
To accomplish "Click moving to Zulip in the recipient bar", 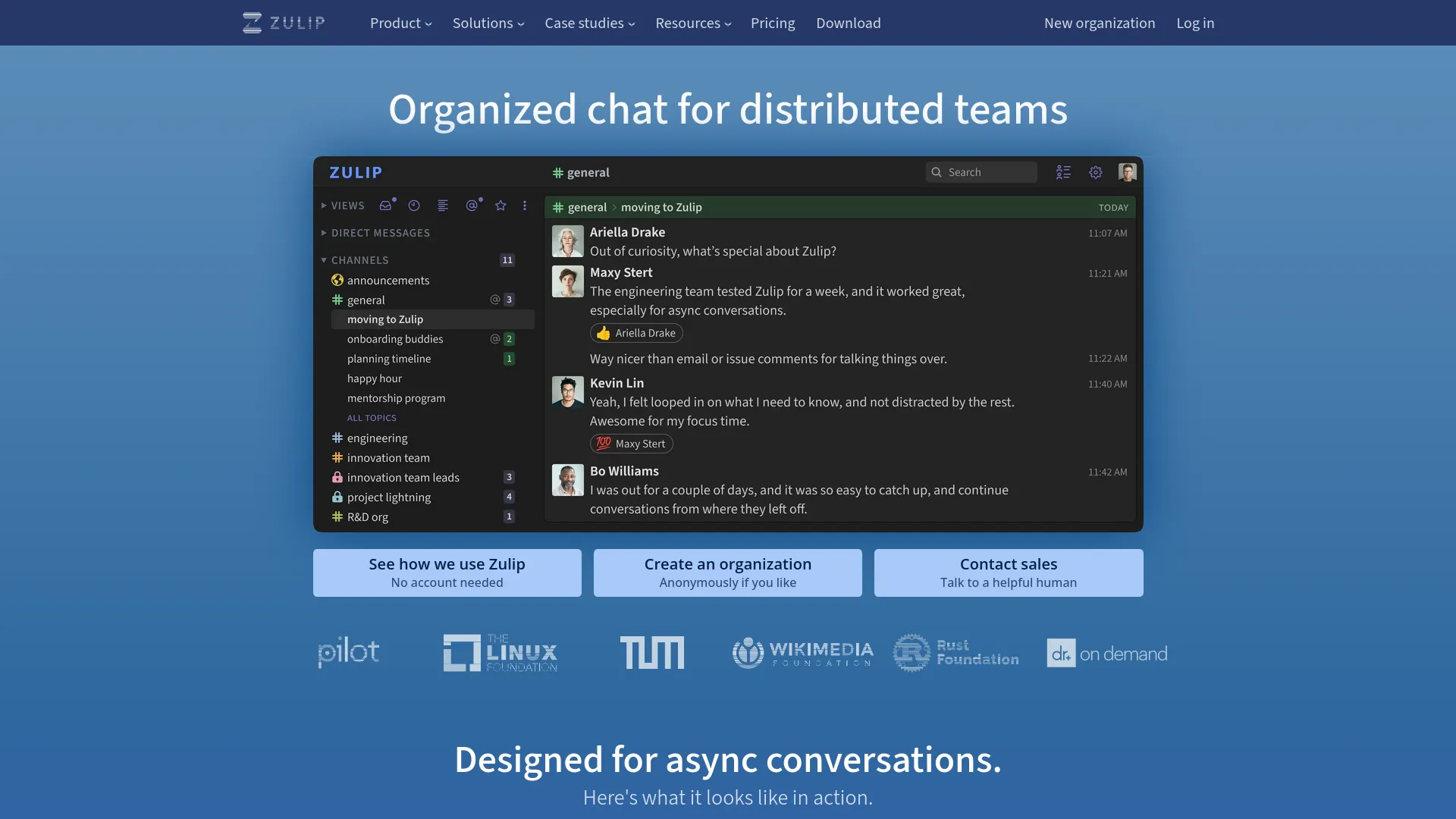I will [x=661, y=208].
